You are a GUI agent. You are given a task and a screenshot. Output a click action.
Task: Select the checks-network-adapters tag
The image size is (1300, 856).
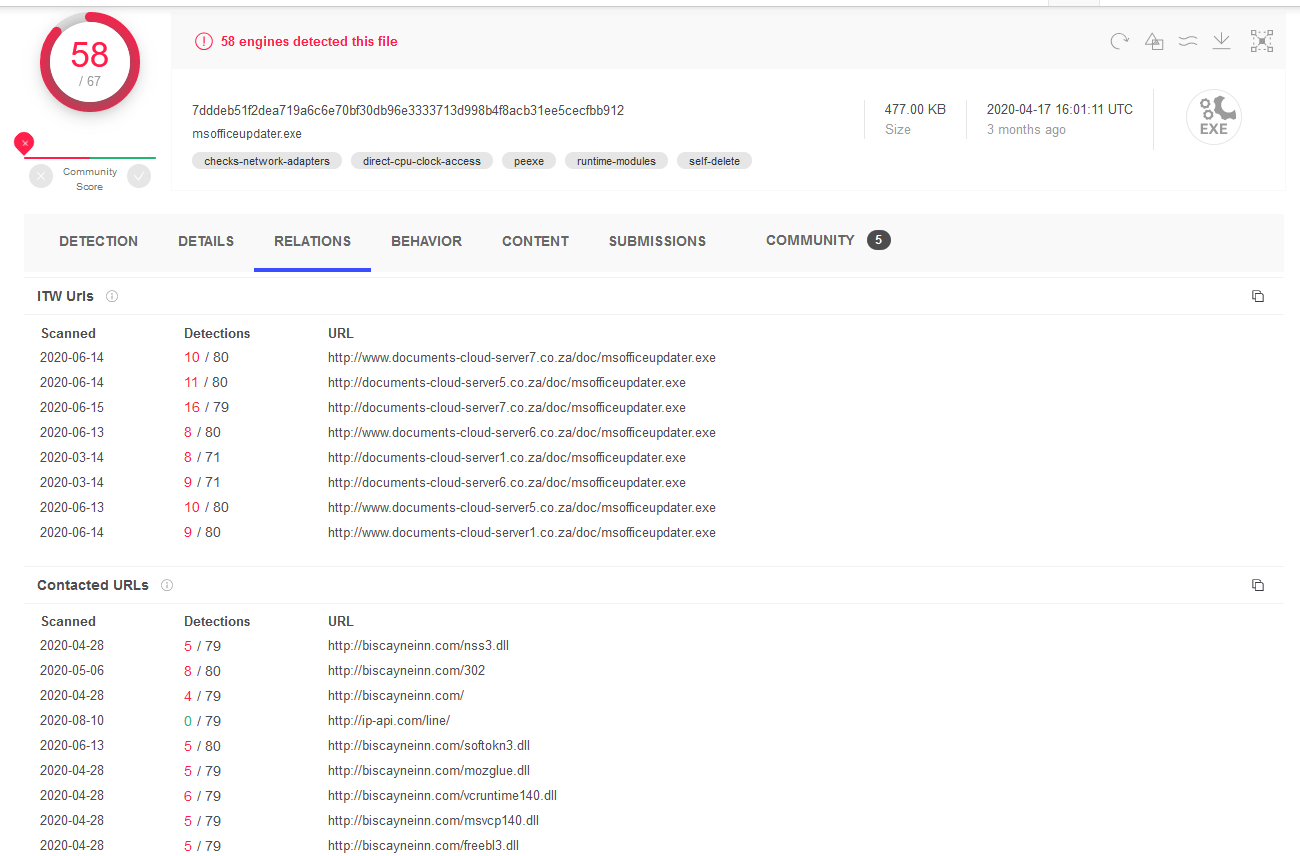click(x=266, y=160)
